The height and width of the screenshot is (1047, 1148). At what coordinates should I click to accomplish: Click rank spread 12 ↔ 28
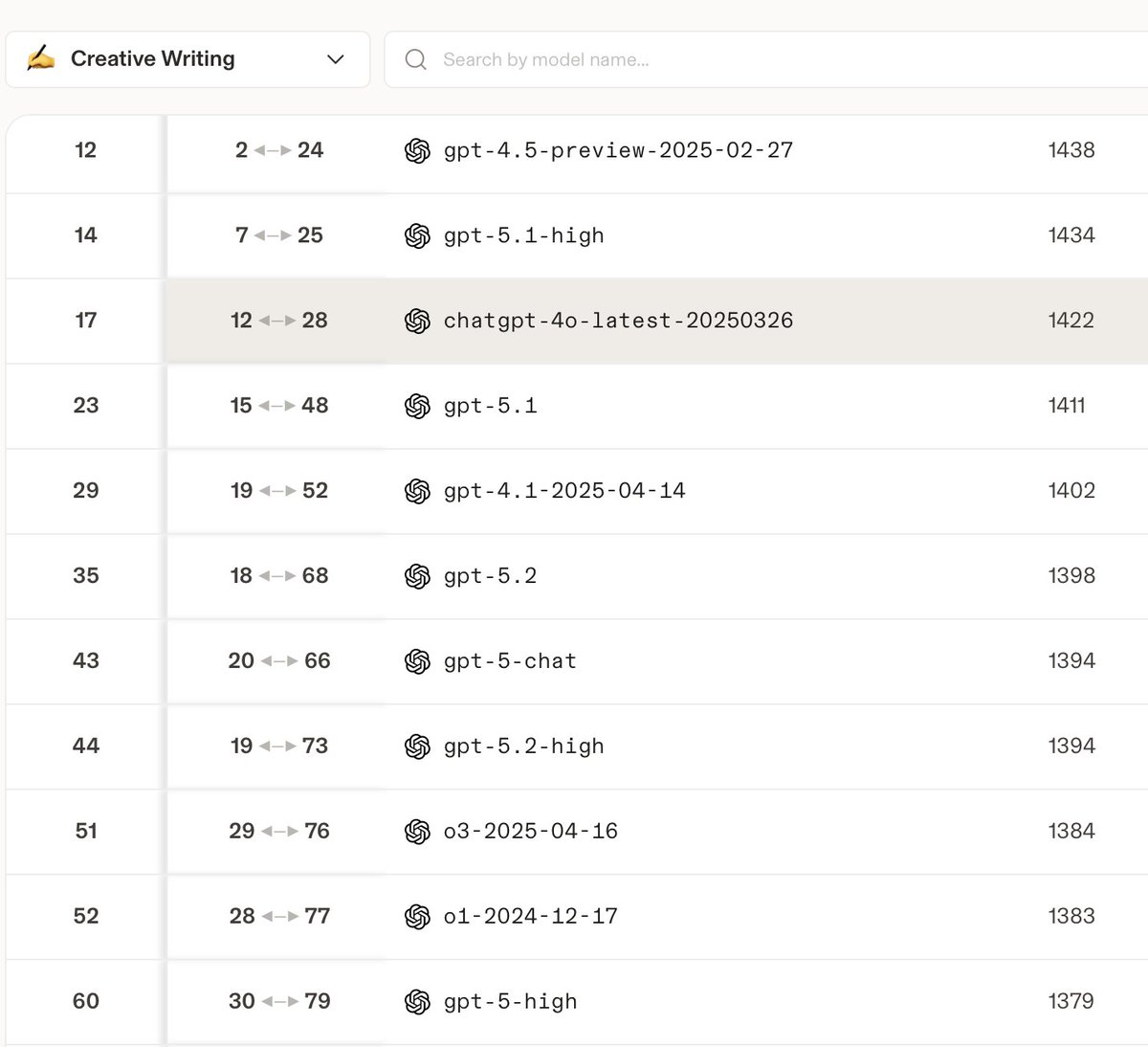click(279, 321)
